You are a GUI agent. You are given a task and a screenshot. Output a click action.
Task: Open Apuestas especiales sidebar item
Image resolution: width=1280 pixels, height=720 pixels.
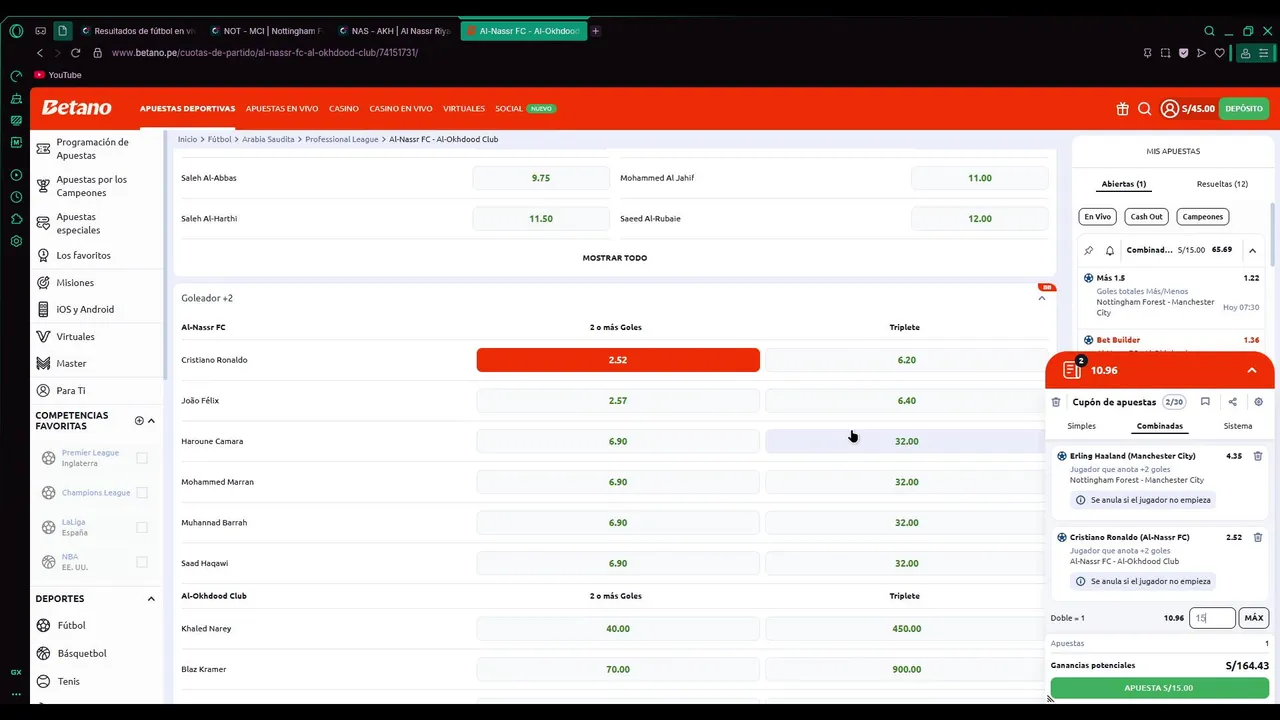78,224
